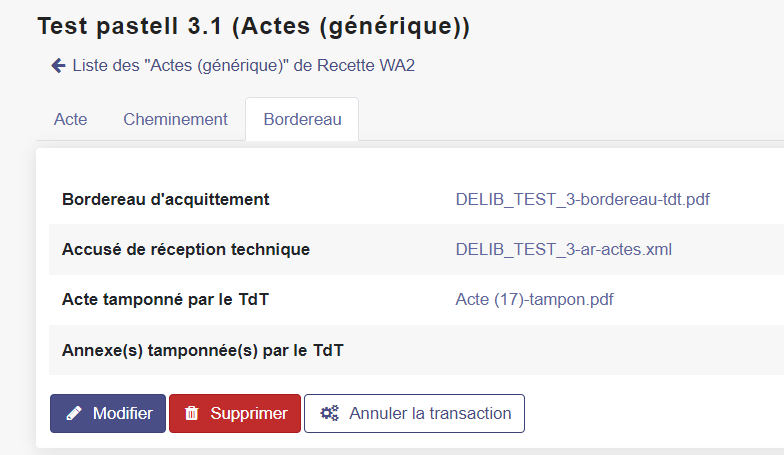This screenshot has width=784, height=455.
Task: Click the Accusé de réception technique label
Action: (186, 249)
